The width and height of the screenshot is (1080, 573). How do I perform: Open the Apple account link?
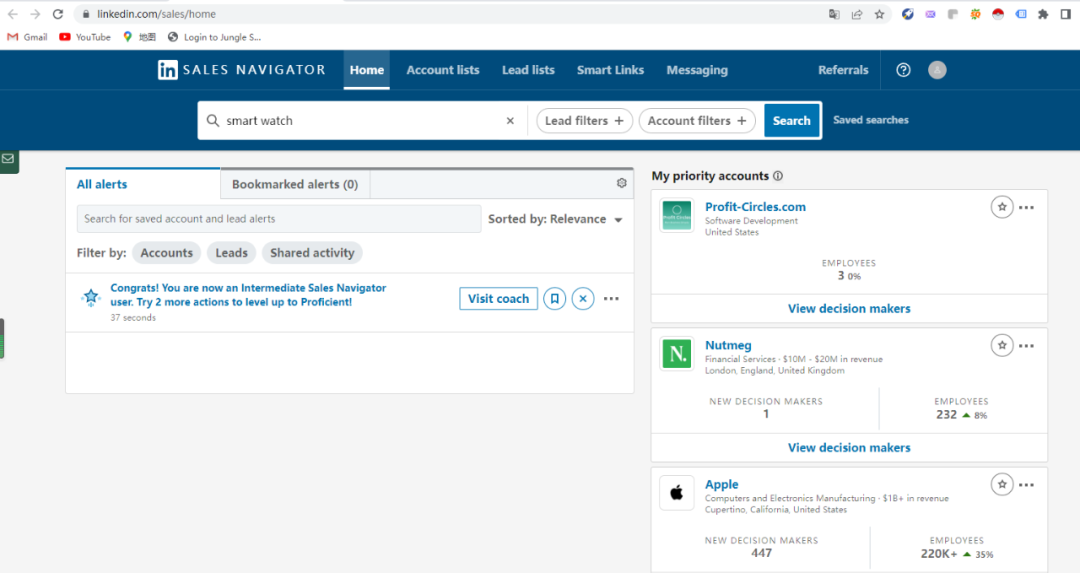click(721, 484)
